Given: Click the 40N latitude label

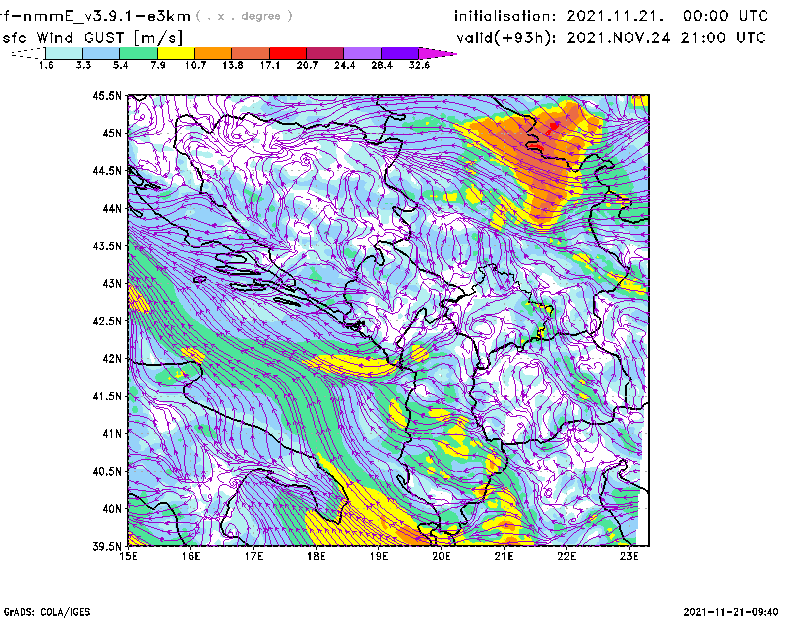Looking at the screenshot, I should pyautogui.click(x=112, y=509).
